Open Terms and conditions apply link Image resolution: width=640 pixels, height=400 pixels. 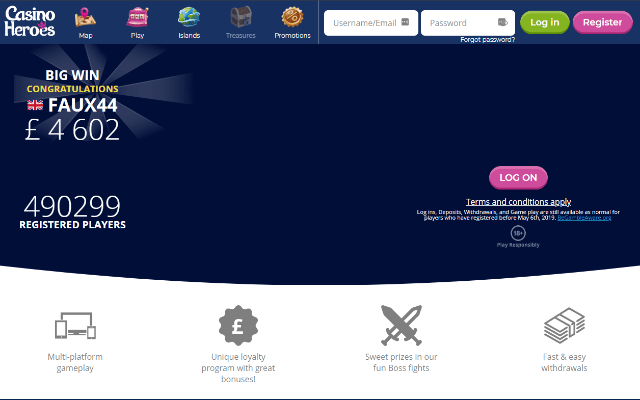(x=518, y=202)
